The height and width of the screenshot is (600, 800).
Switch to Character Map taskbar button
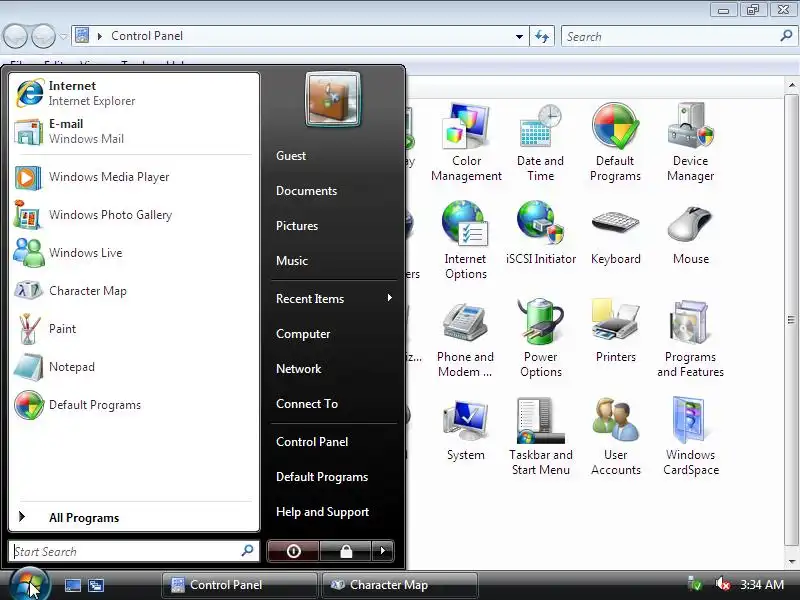coord(399,585)
